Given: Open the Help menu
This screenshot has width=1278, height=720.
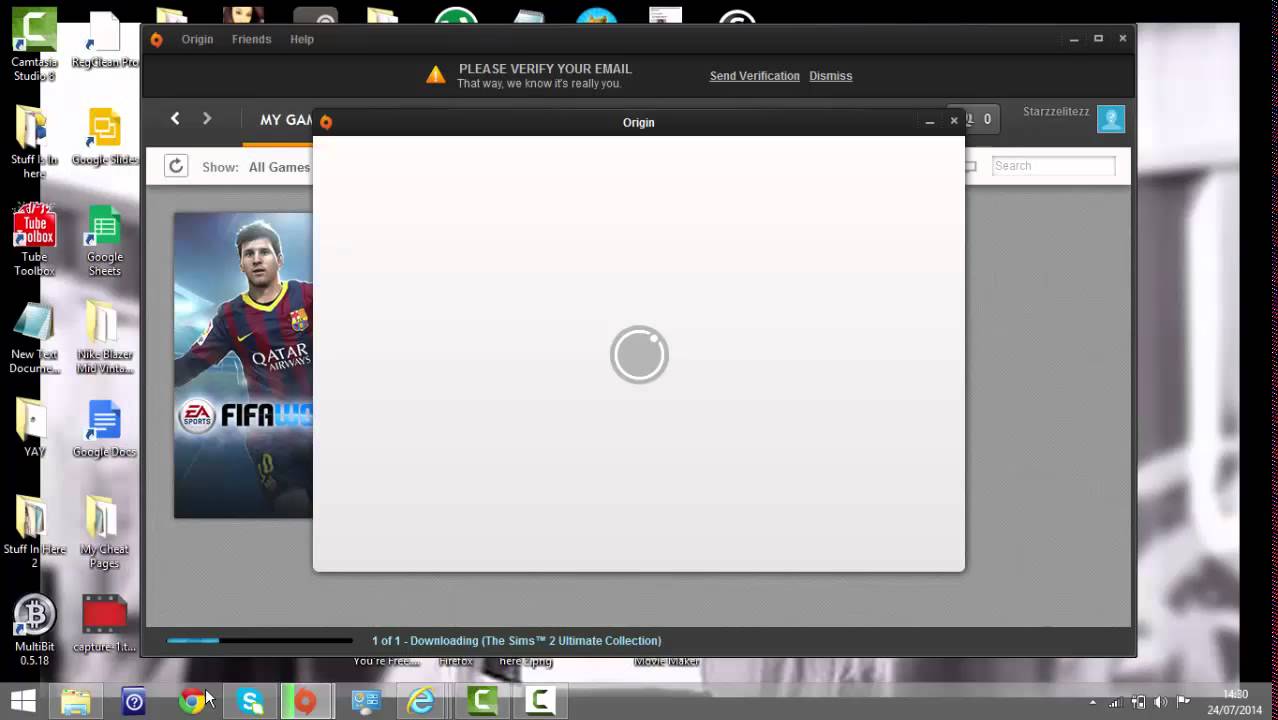Looking at the screenshot, I should [x=302, y=39].
